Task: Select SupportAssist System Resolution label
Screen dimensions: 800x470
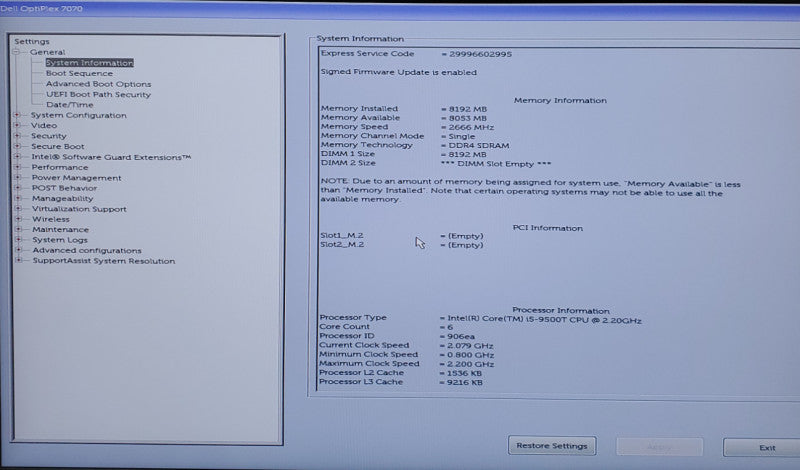Action: click(x=104, y=261)
